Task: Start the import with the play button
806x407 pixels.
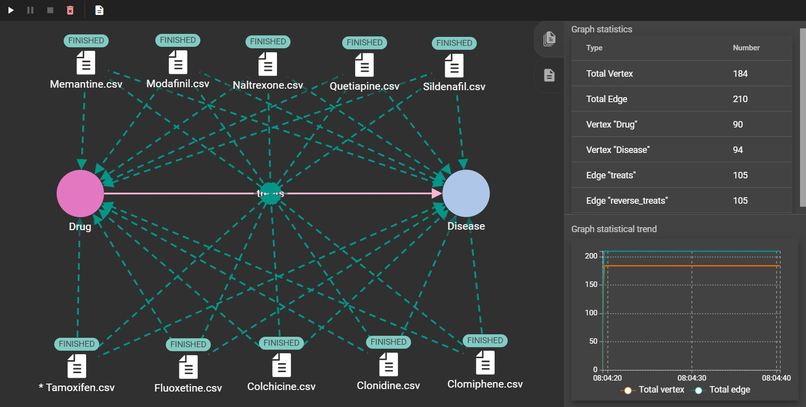Action: tap(11, 10)
